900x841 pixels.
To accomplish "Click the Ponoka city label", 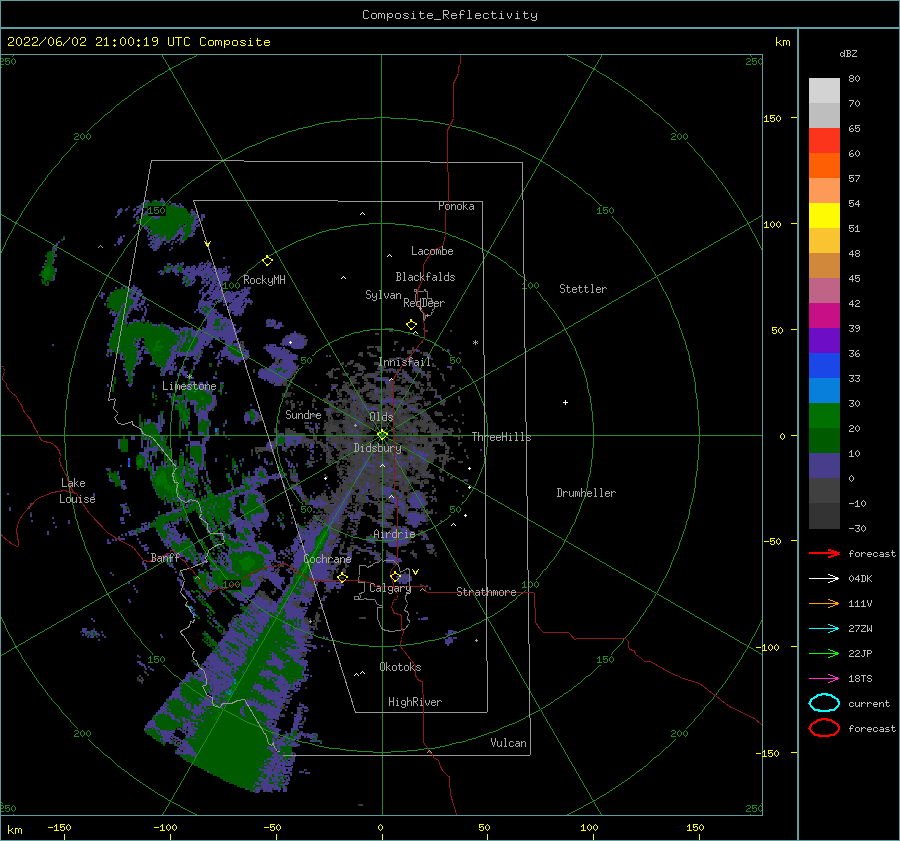I will click(456, 206).
